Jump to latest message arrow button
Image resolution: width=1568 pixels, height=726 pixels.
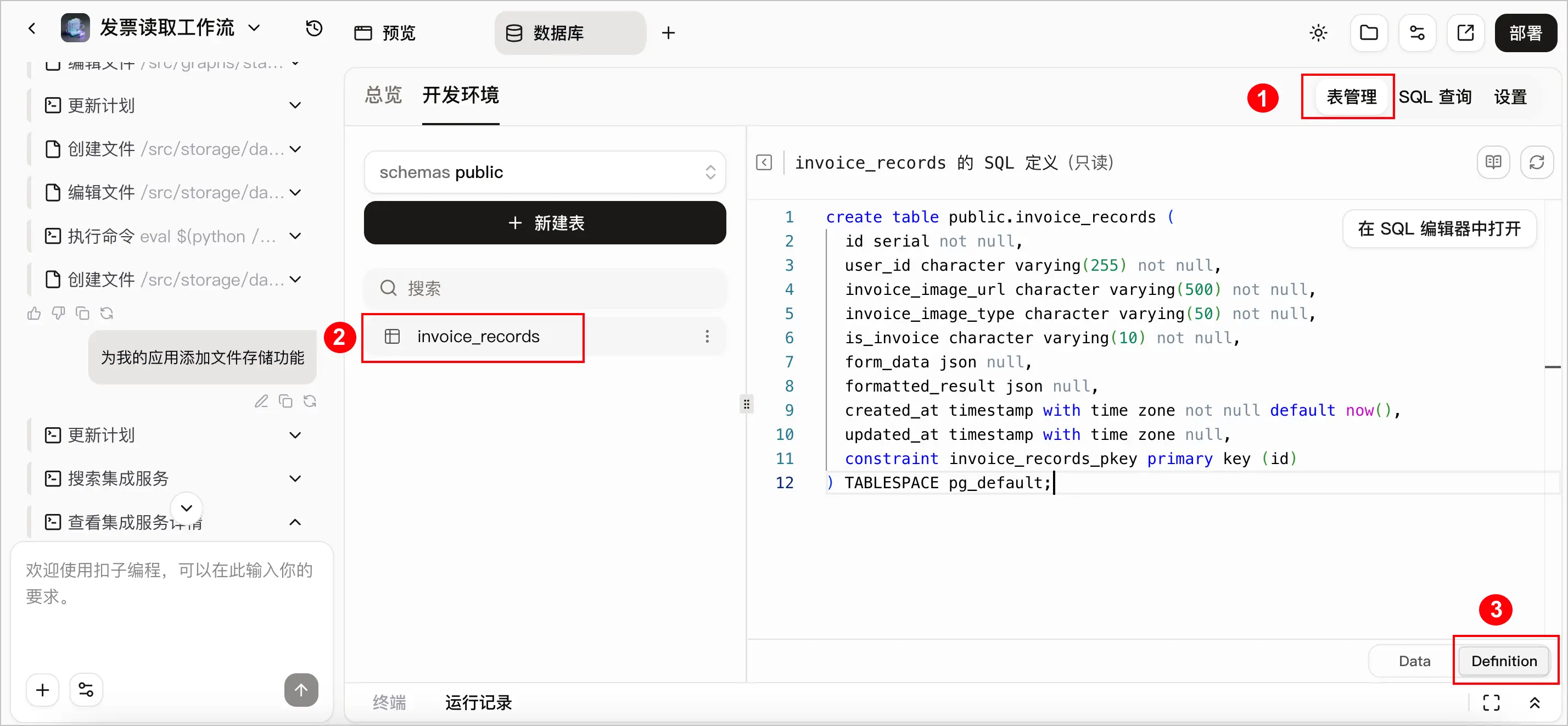186,508
